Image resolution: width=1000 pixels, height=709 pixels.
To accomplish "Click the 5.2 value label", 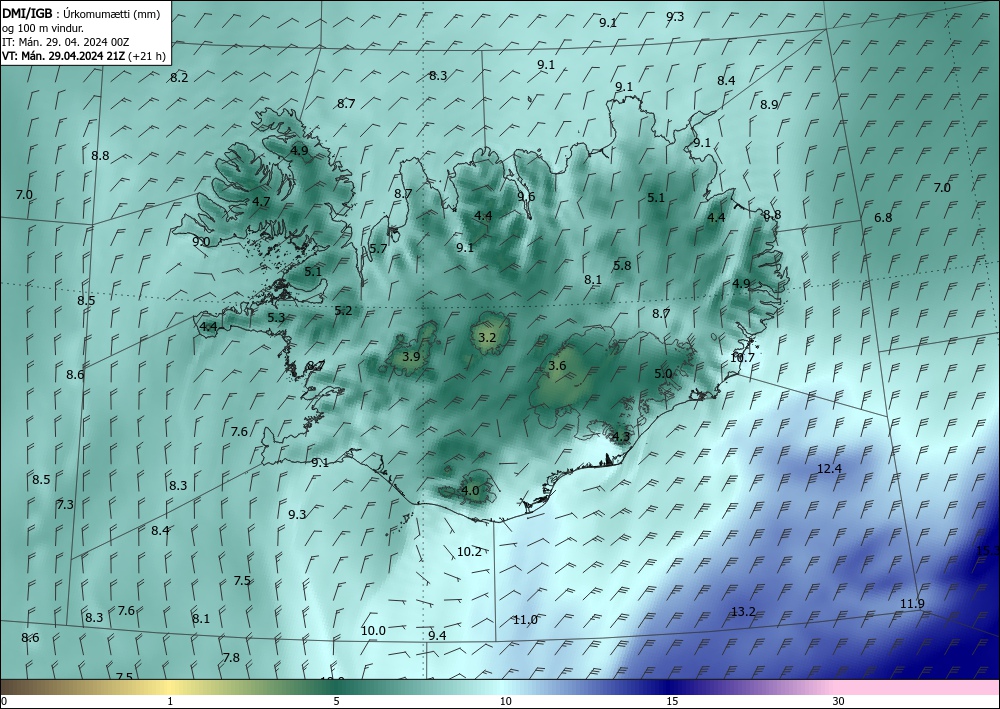I will click(x=343, y=311).
